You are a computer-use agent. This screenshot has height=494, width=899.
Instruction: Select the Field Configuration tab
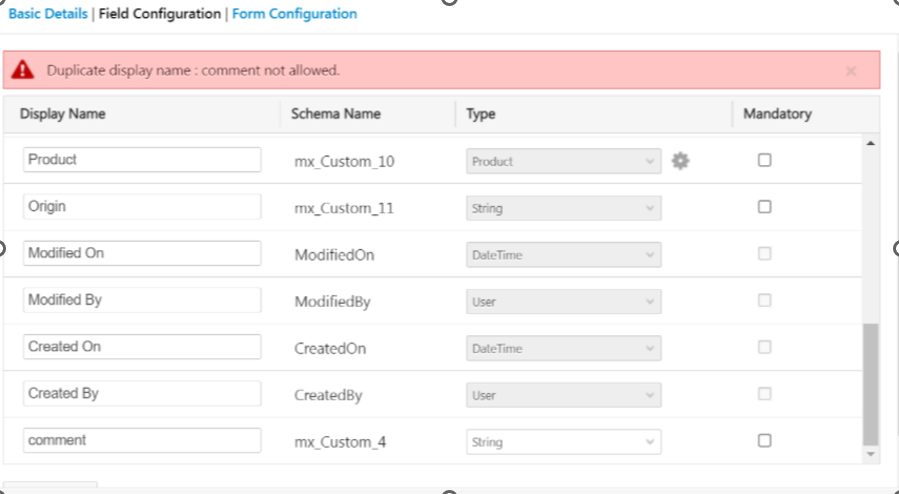(160, 14)
